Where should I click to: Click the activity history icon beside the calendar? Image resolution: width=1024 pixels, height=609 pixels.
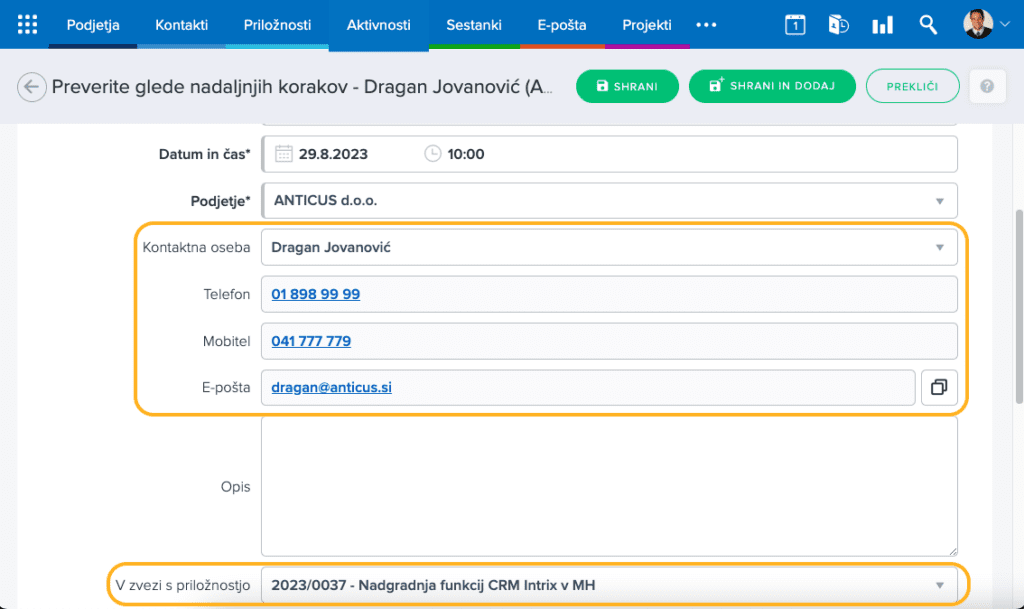(838, 24)
